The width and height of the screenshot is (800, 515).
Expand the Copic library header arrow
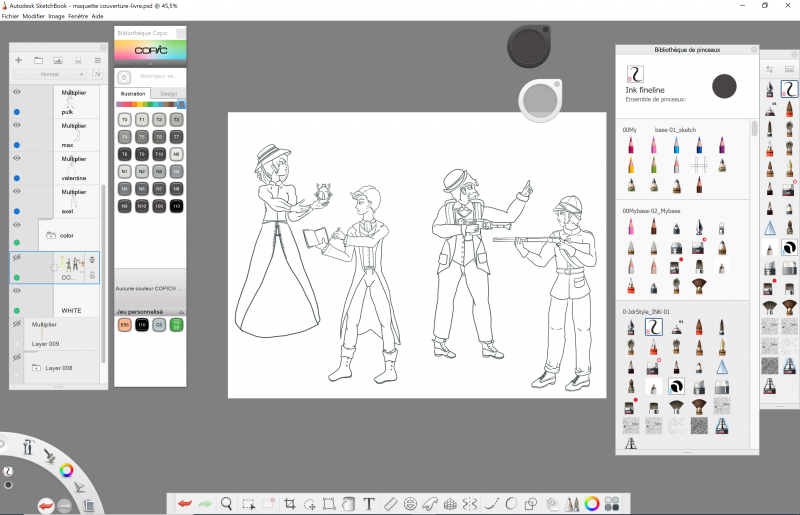coord(150,64)
